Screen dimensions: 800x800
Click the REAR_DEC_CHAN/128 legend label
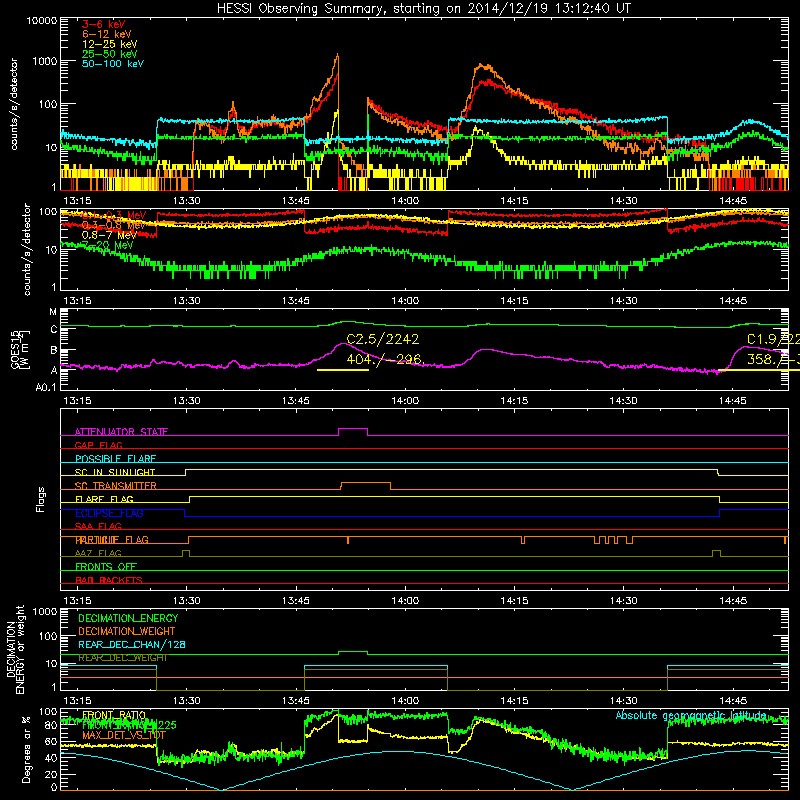132,644
